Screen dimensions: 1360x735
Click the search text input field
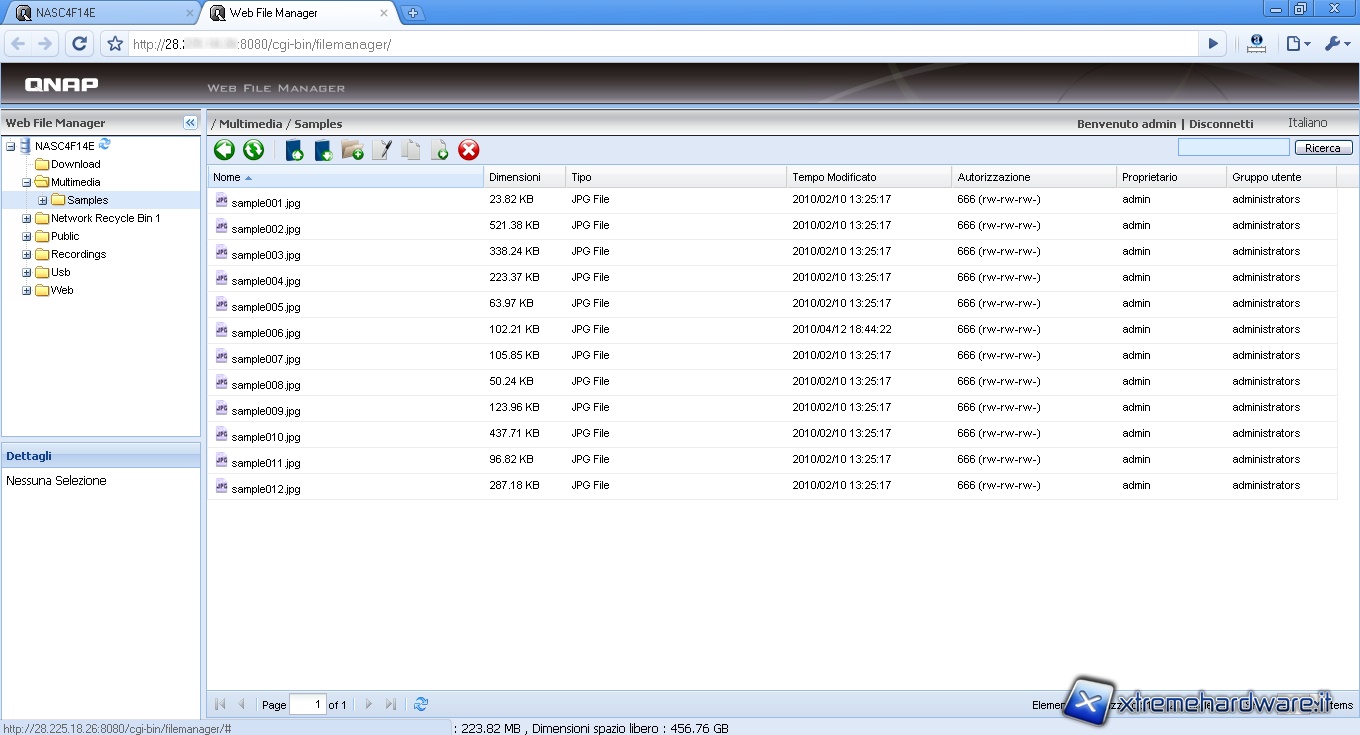point(1233,148)
